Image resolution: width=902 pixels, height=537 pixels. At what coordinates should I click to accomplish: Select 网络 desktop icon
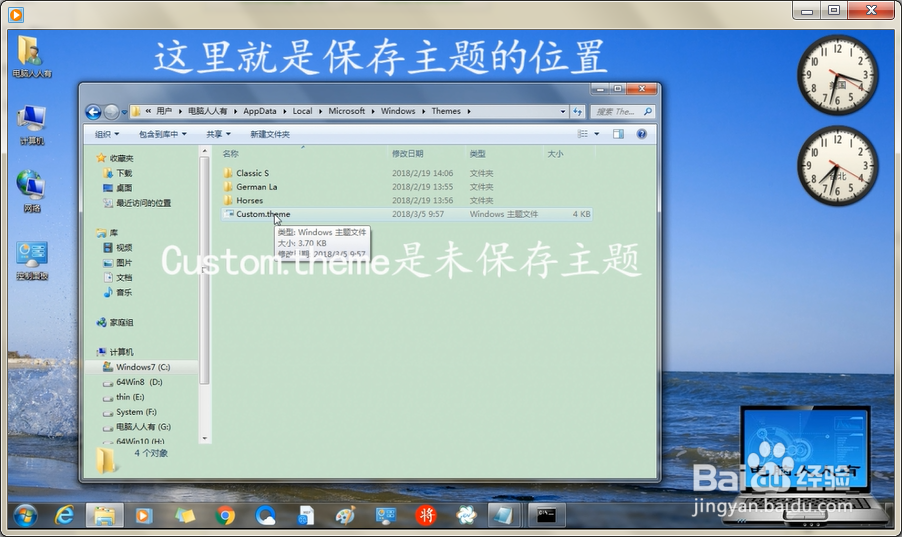pyautogui.click(x=31, y=192)
